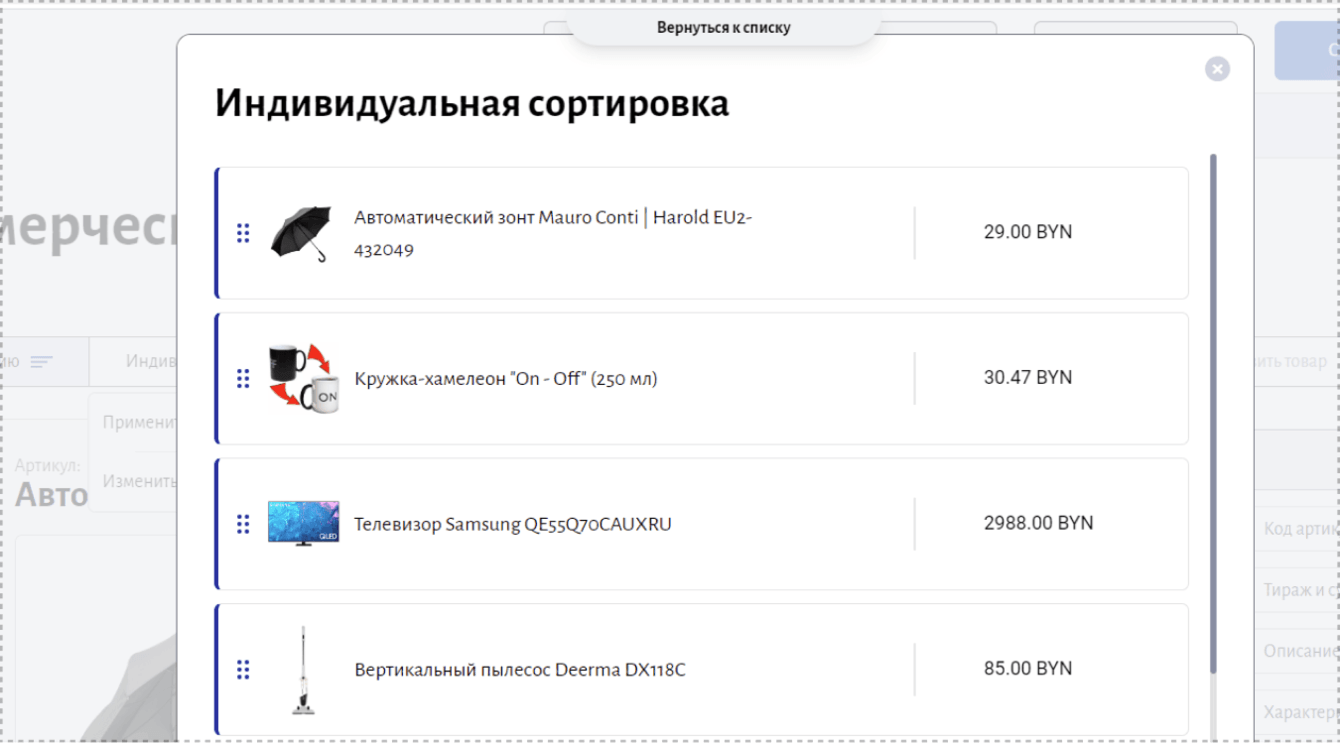Click the 2988.00 BYN price
This screenshot has height=743, width=1340.
[x=1039, y=523]
